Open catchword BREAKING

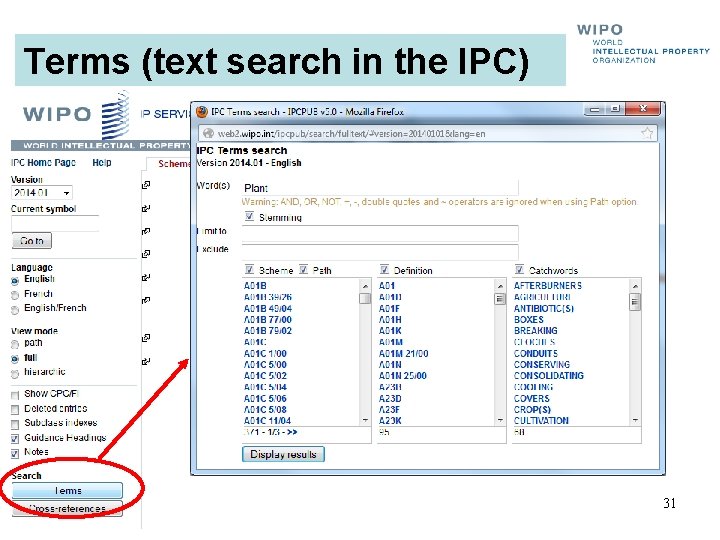[x=535, y=331]
